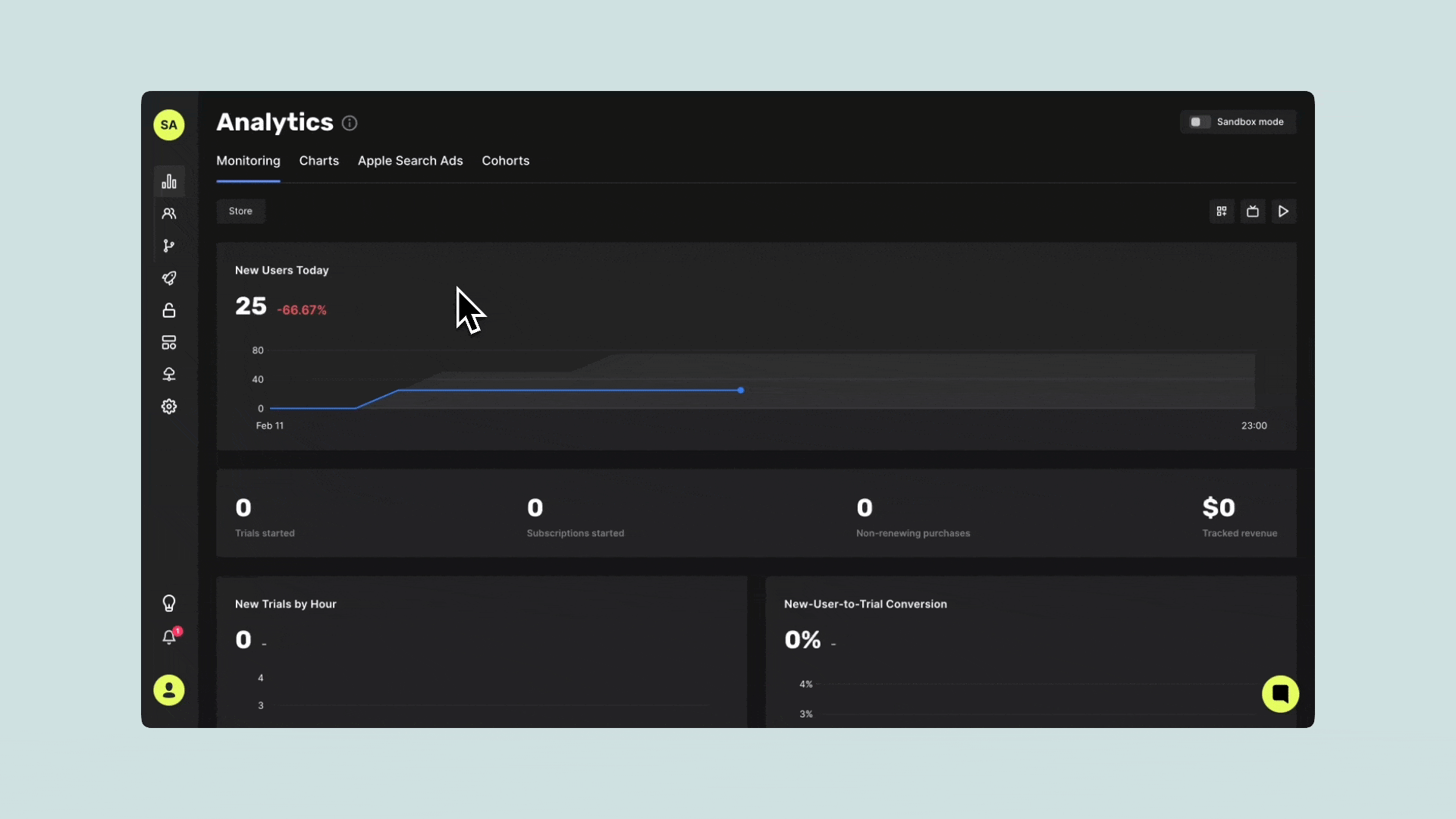The height and width of the screenshot is (819, 1456).
Task: Click the info icon beside Analytics
Action: click(350, 123)
